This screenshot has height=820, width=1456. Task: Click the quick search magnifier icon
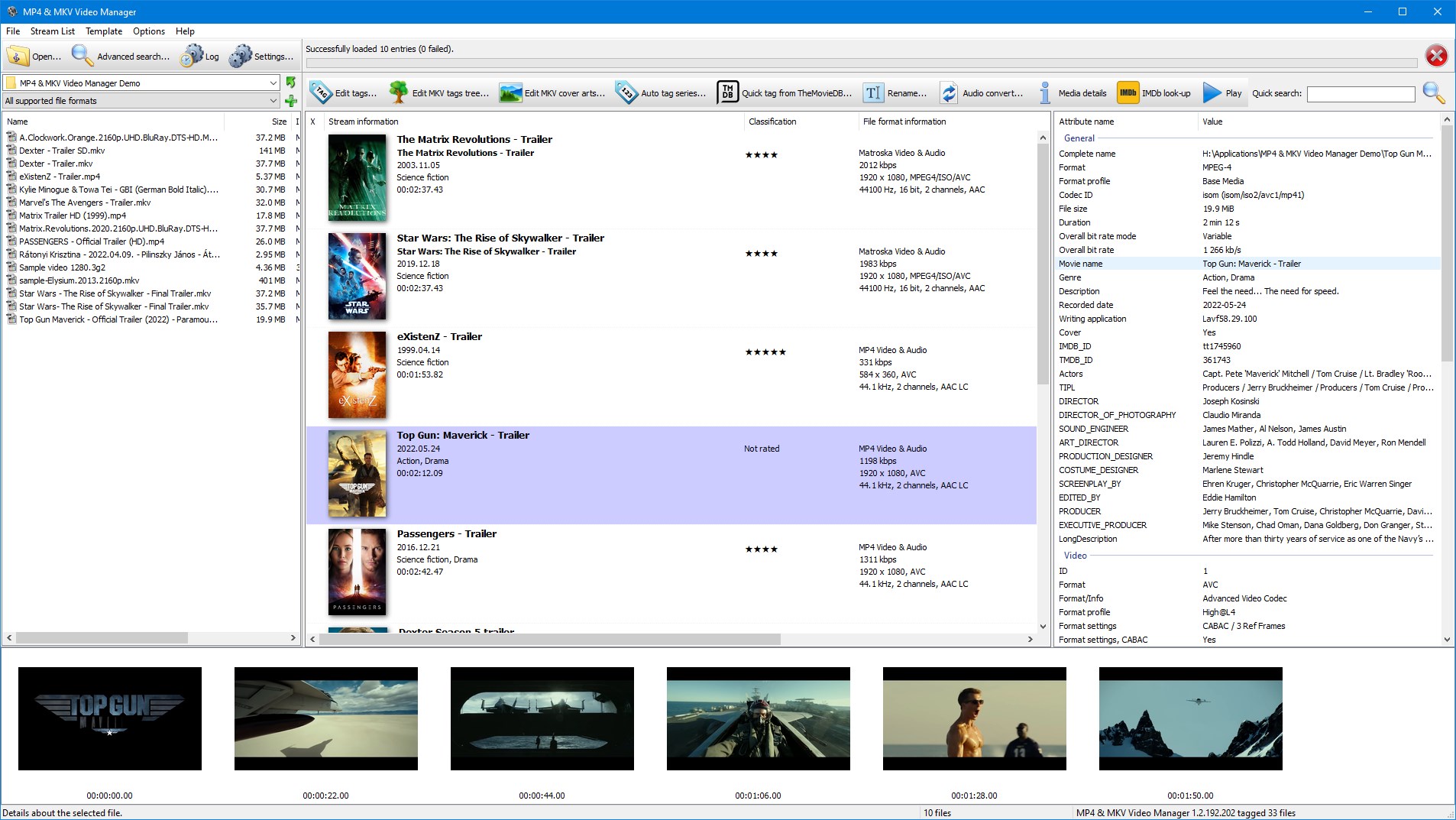point(1434,93)
